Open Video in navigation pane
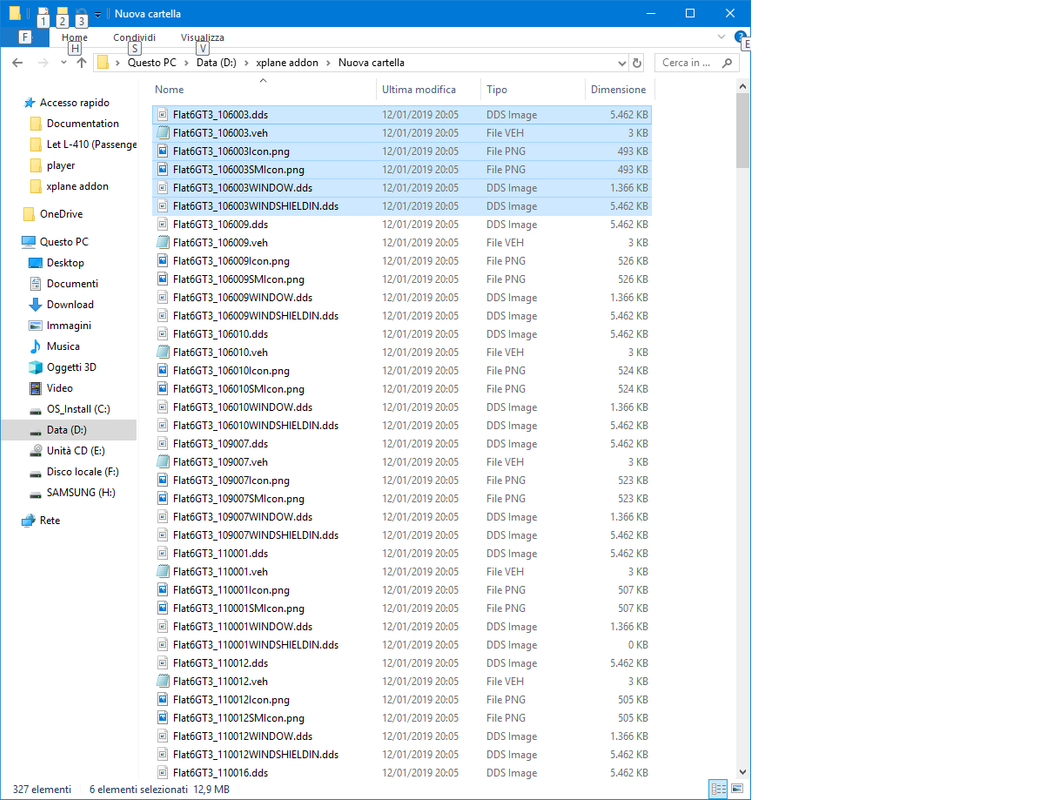This screenshot has width=1053, height=800. point(59,388)
